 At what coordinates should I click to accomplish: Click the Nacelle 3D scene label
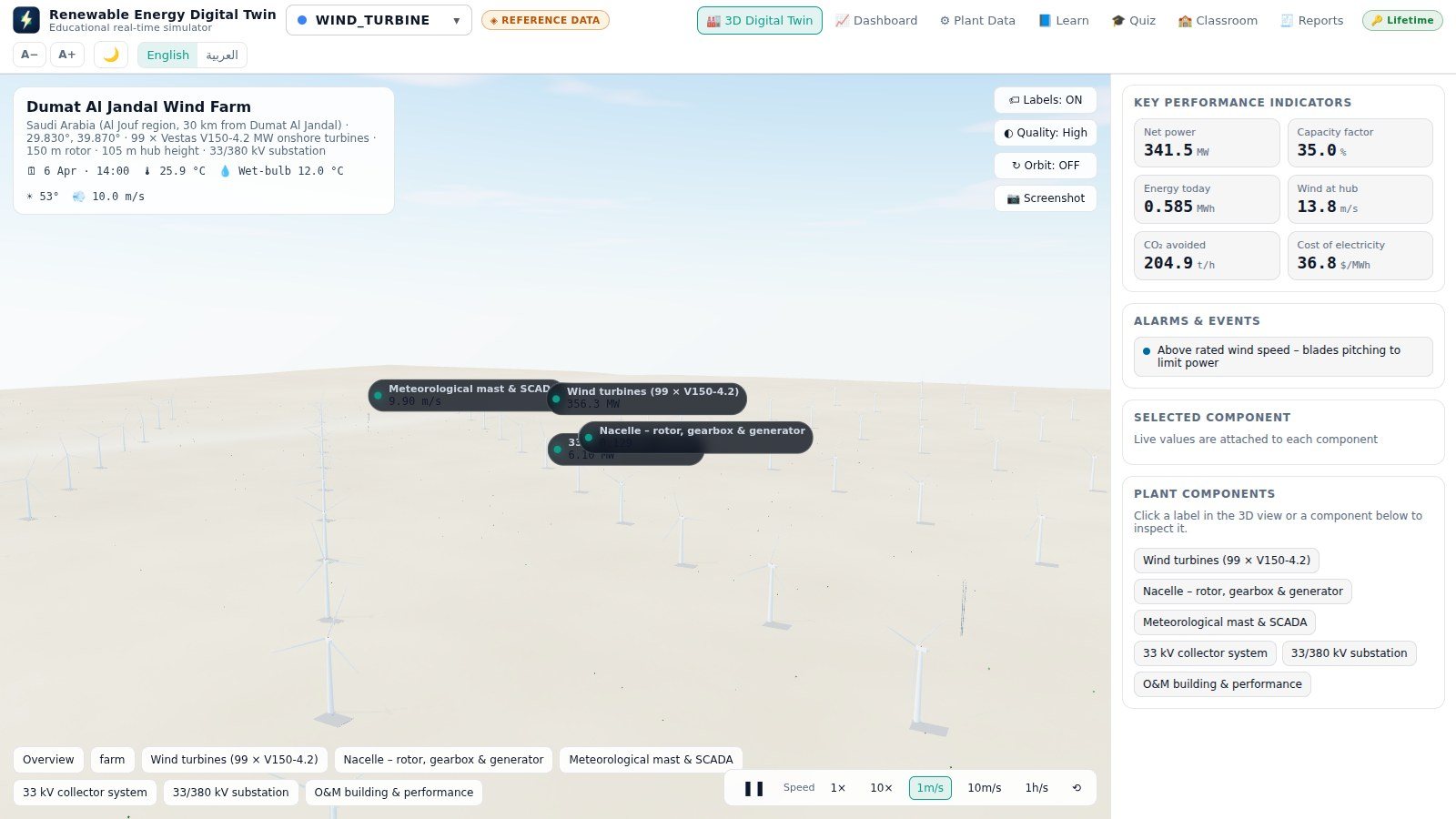tap(696, 437)
